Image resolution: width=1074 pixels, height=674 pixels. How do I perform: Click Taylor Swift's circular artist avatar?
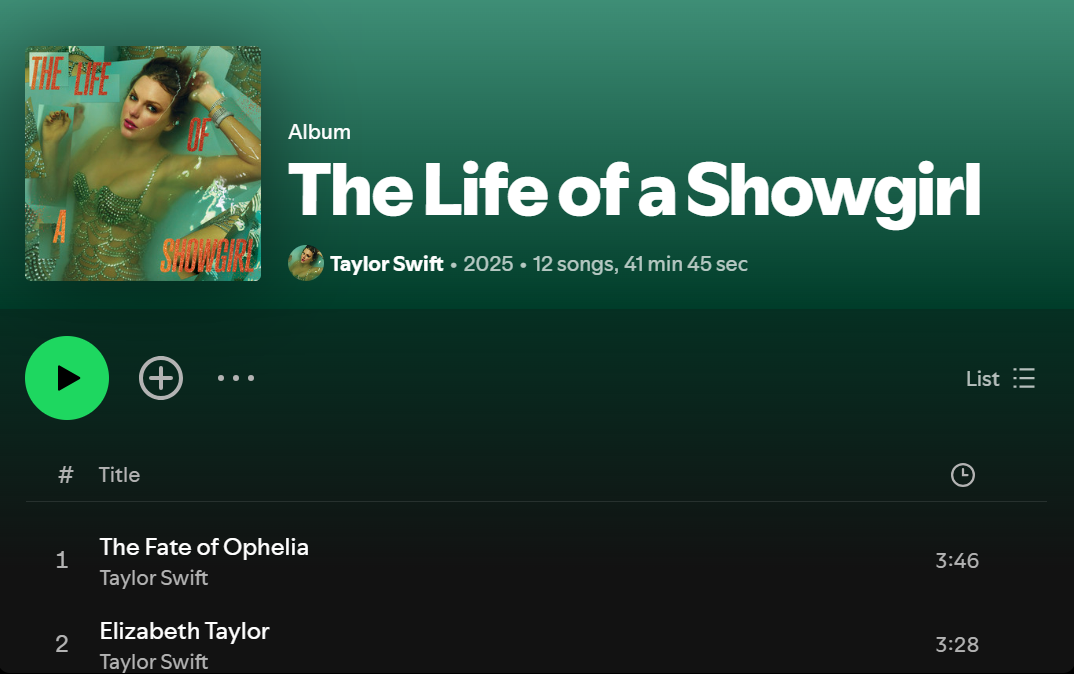[306, 263]
